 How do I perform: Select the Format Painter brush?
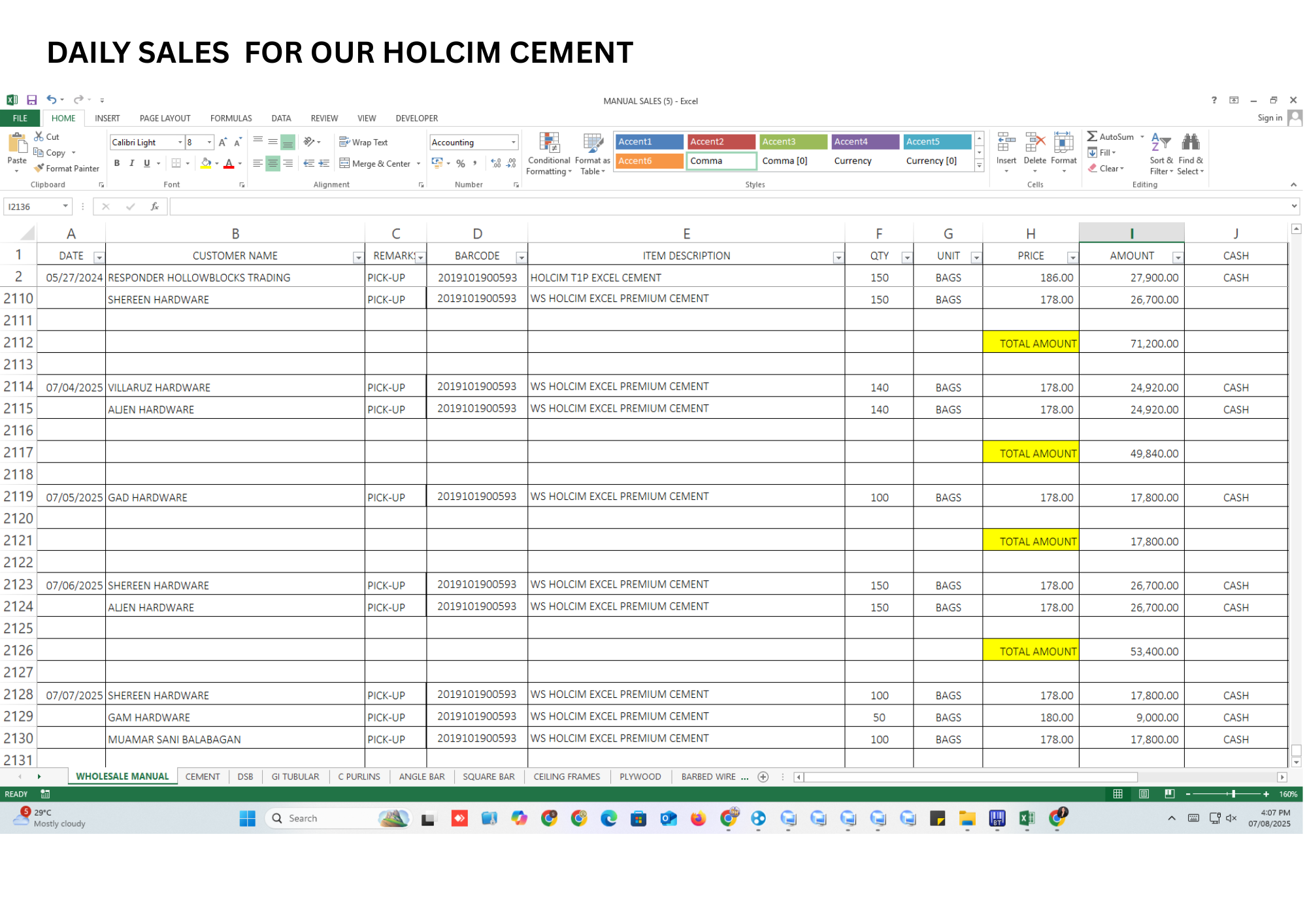[x=39, y=168]
